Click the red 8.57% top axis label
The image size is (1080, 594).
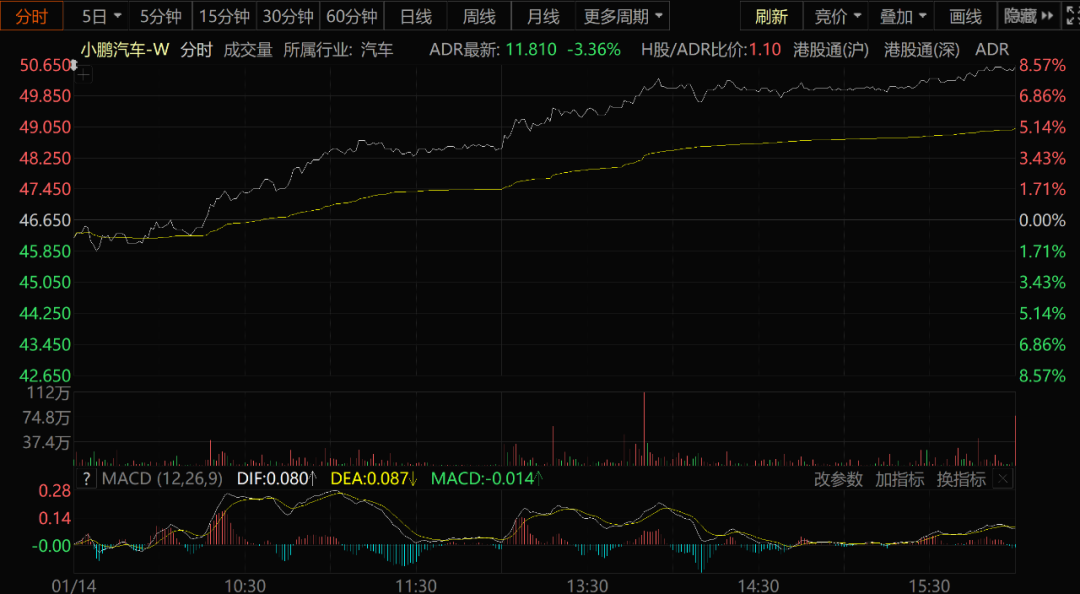coord(1043,65)
